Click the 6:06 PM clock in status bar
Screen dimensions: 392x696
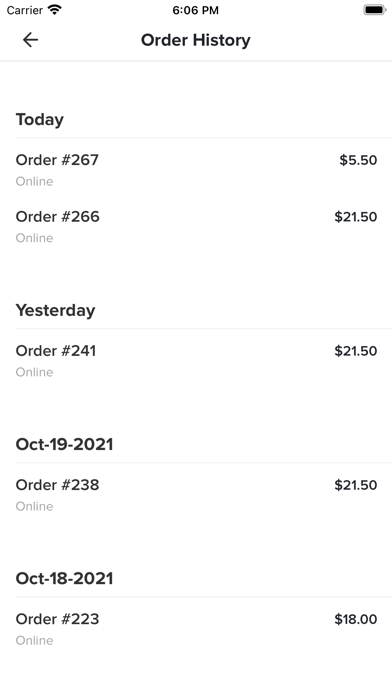click(x=196, y=10)
